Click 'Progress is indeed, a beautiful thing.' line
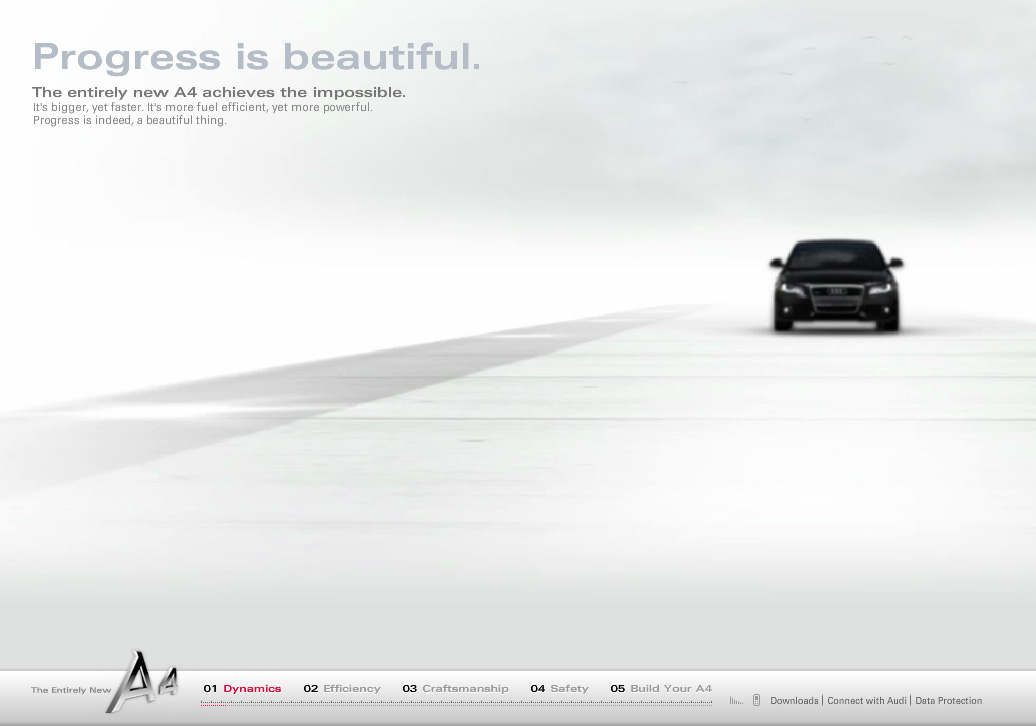Screen dimensions: 1036x726 pos(130,120)
